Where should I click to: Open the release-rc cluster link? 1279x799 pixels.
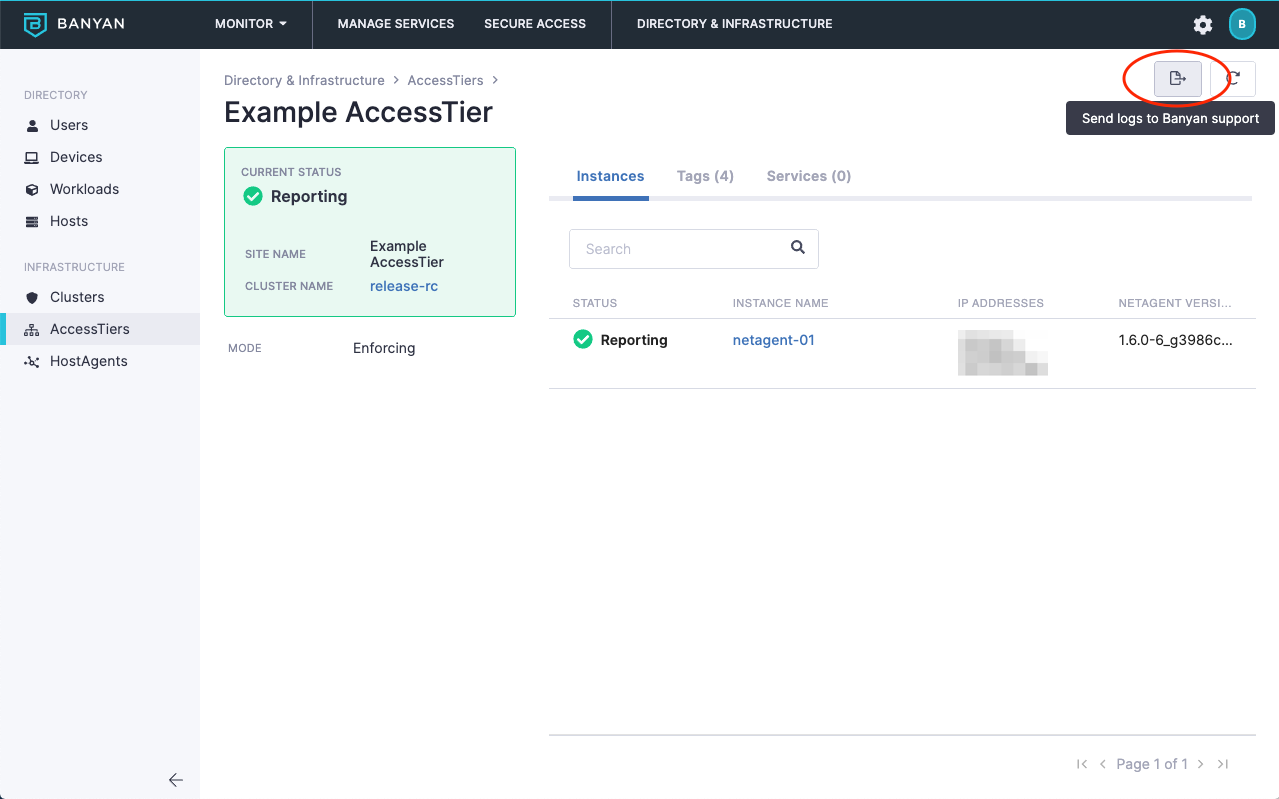click(x=404, y=286)
